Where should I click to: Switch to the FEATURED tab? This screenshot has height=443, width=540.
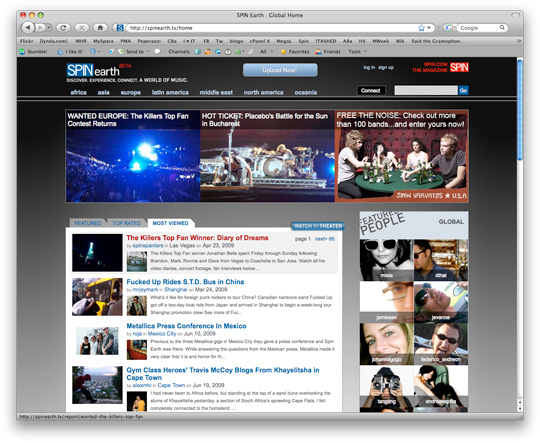[88, 223]
